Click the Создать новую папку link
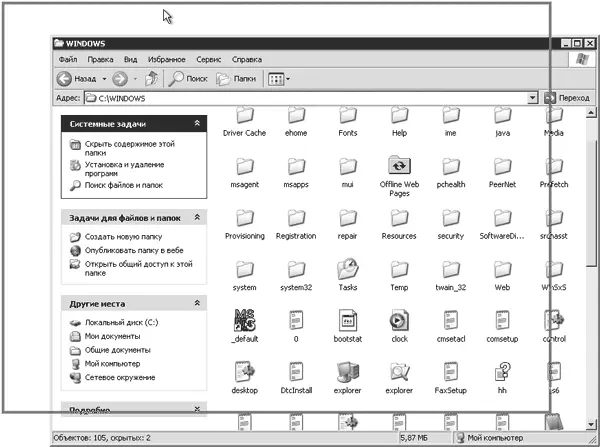The width and height of the screenshot is (600, 447). (122, 236)
